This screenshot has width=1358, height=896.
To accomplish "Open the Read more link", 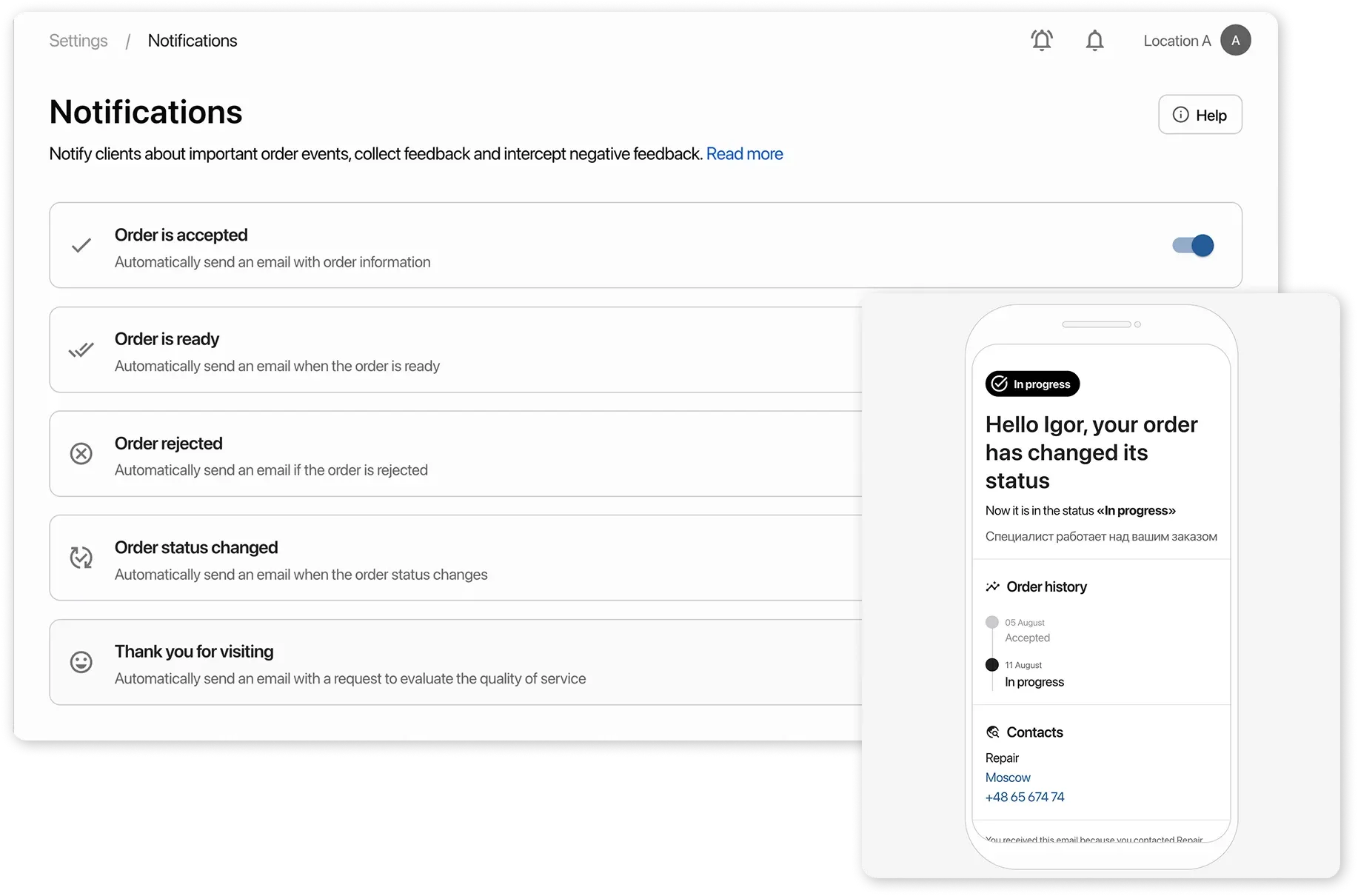I will click(744, 153).
